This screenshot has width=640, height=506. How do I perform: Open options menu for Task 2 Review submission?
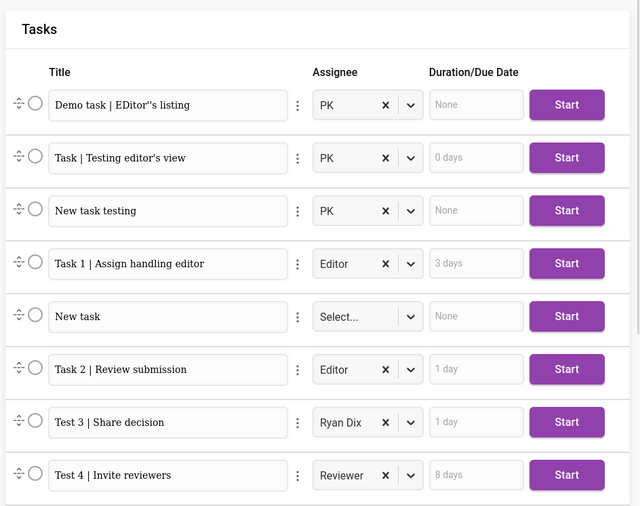(297, 370)
